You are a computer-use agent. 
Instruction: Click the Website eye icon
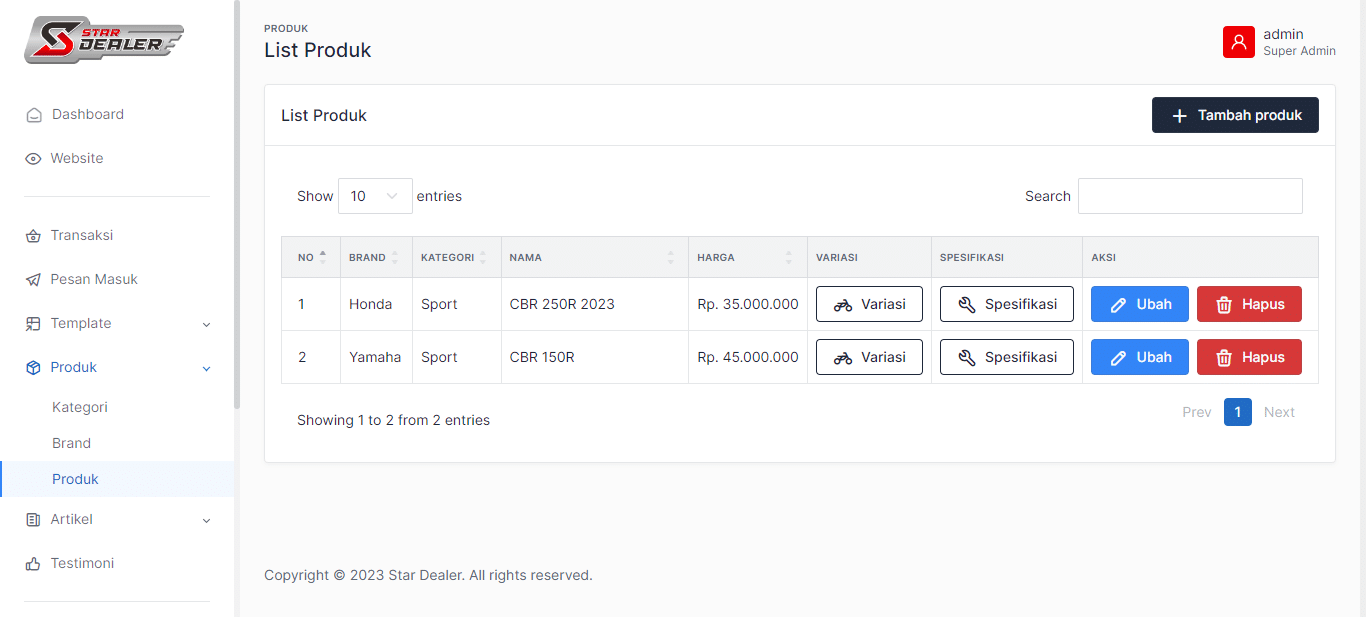pyautogui.click(x=33, y=159)
